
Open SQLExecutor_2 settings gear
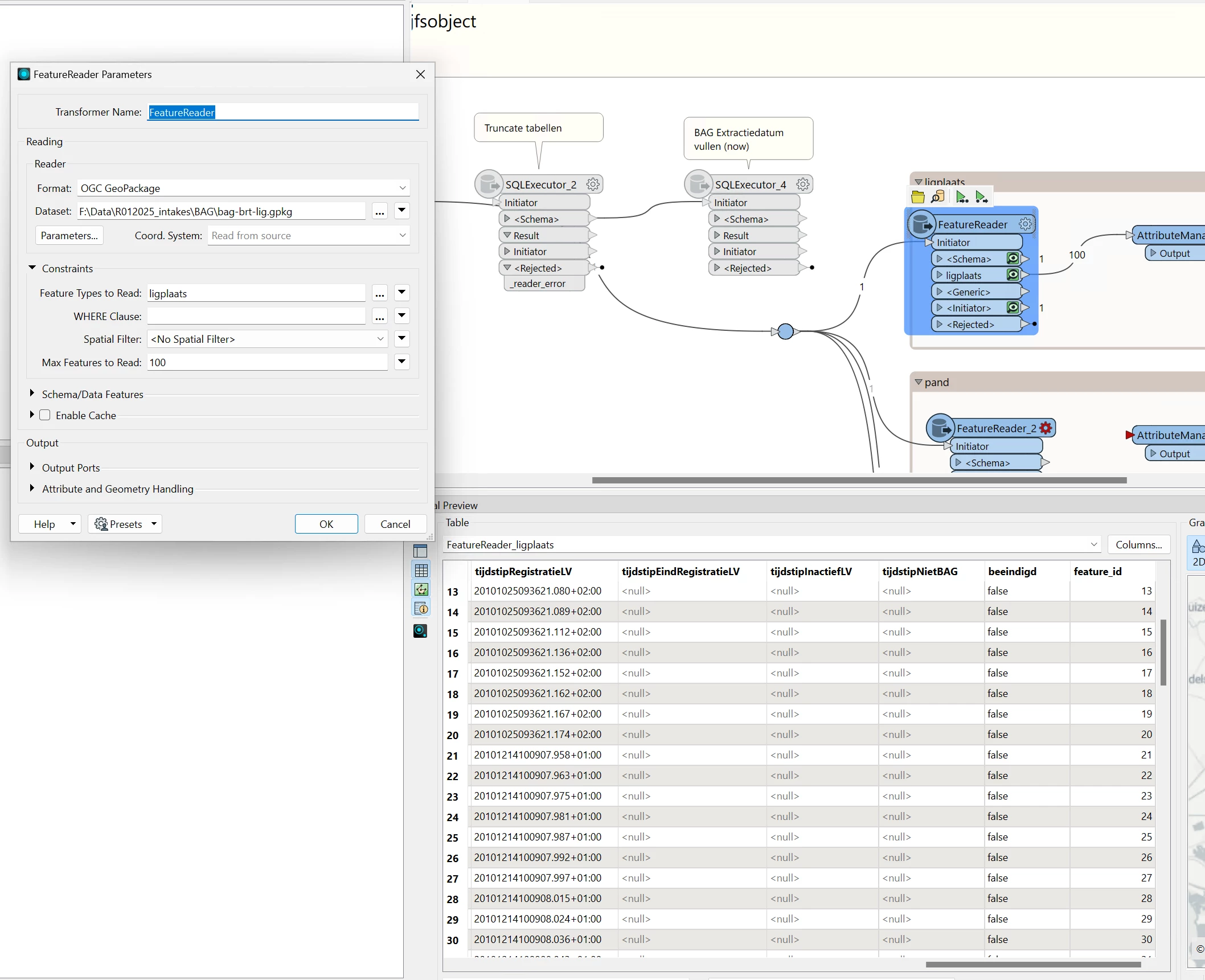593,184
